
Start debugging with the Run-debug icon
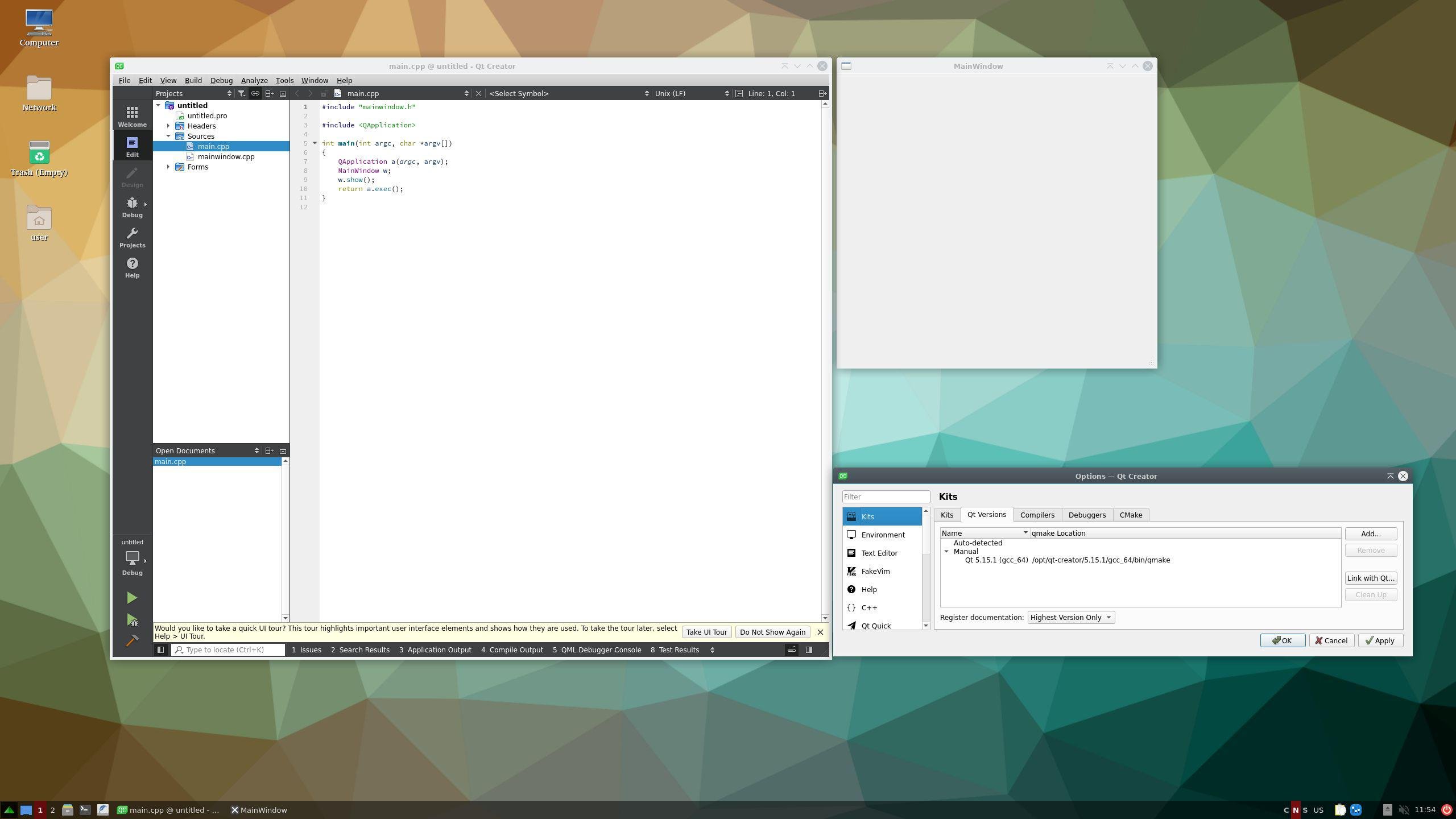pos(132,620)
